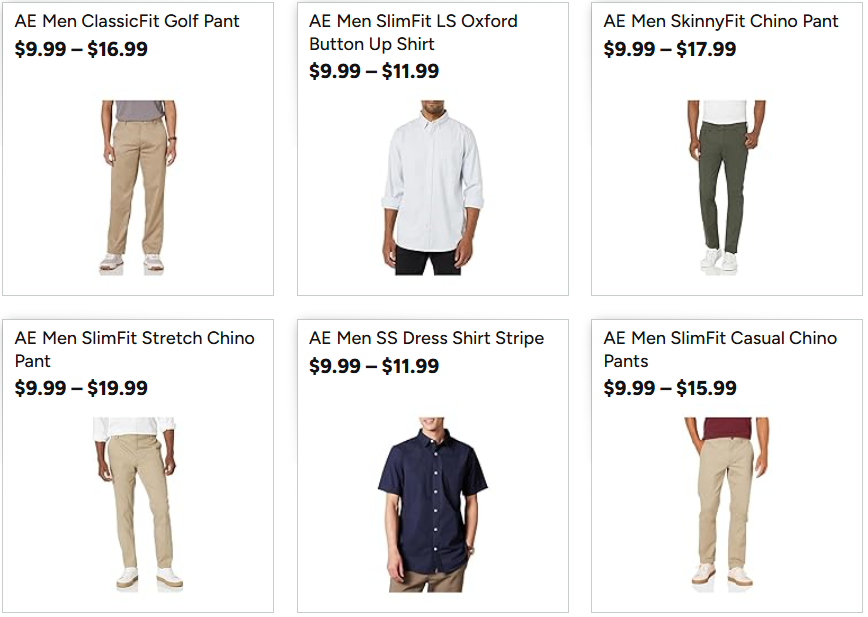Click the green SkinnyFit Chino Pant photo

tap(727, 185)
